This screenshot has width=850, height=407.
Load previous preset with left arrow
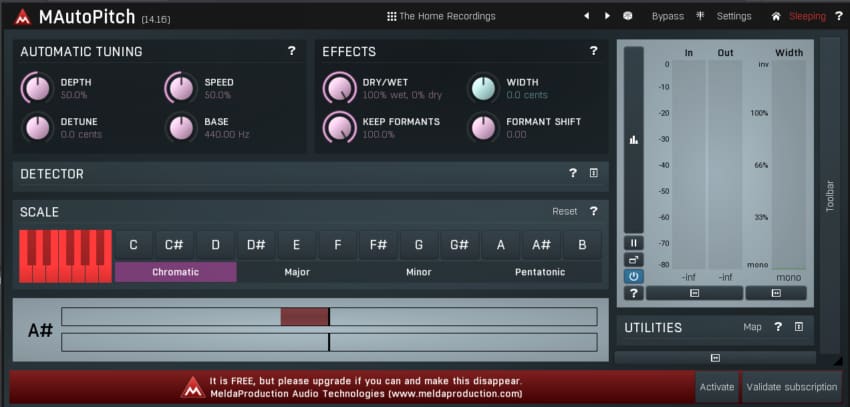coord(586,16)
